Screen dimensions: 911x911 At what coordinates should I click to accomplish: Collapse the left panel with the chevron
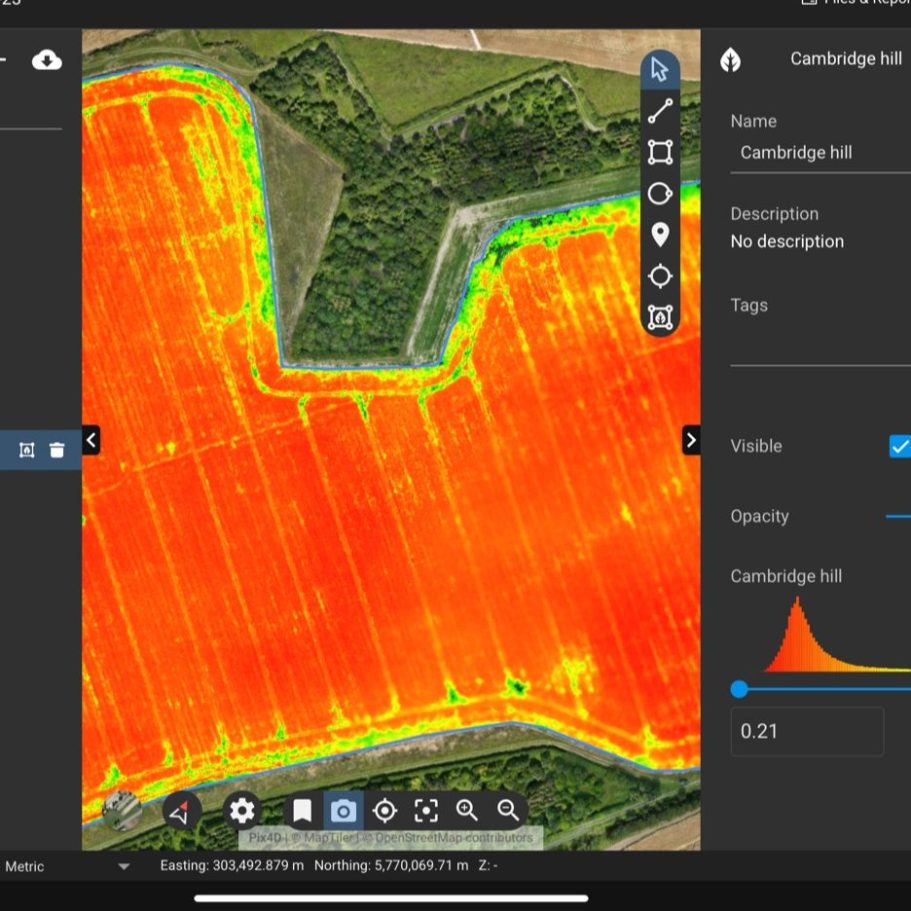(90, 439)
